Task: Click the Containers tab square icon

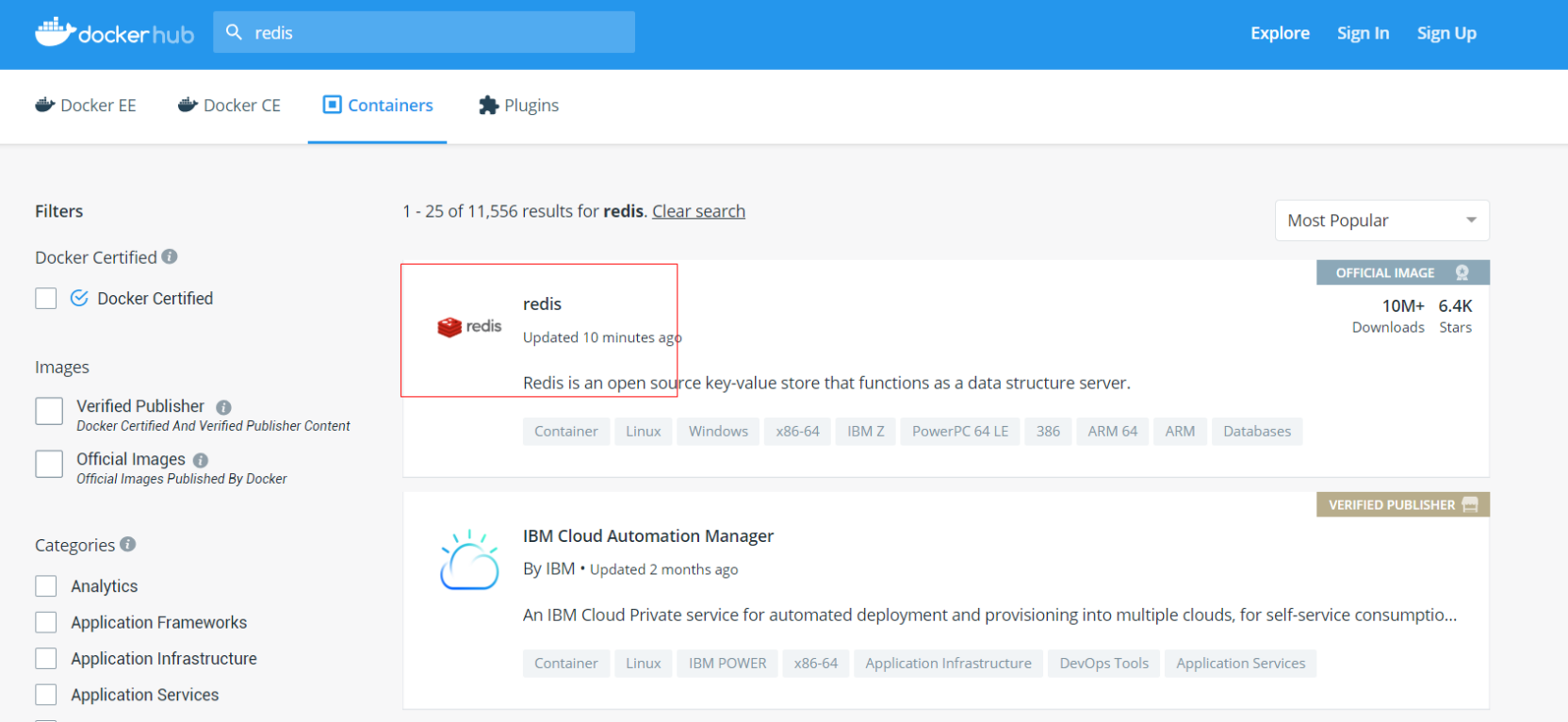Action: tap(332, 105)
